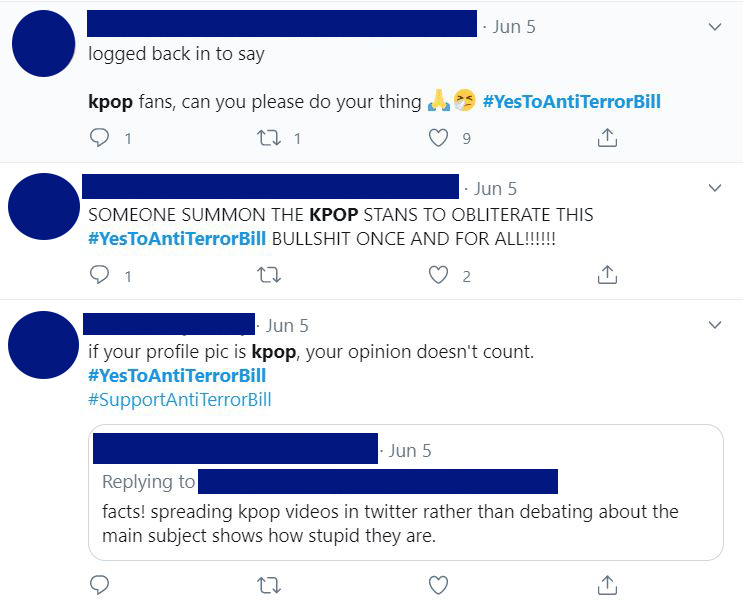Retweet the "opinion doesn't count" tweet
743x609 pixels.
tap(268, 584)
